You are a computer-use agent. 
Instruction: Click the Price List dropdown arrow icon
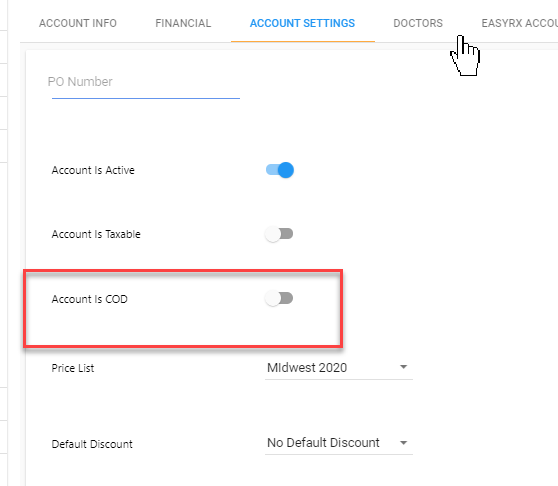point(403,367)
